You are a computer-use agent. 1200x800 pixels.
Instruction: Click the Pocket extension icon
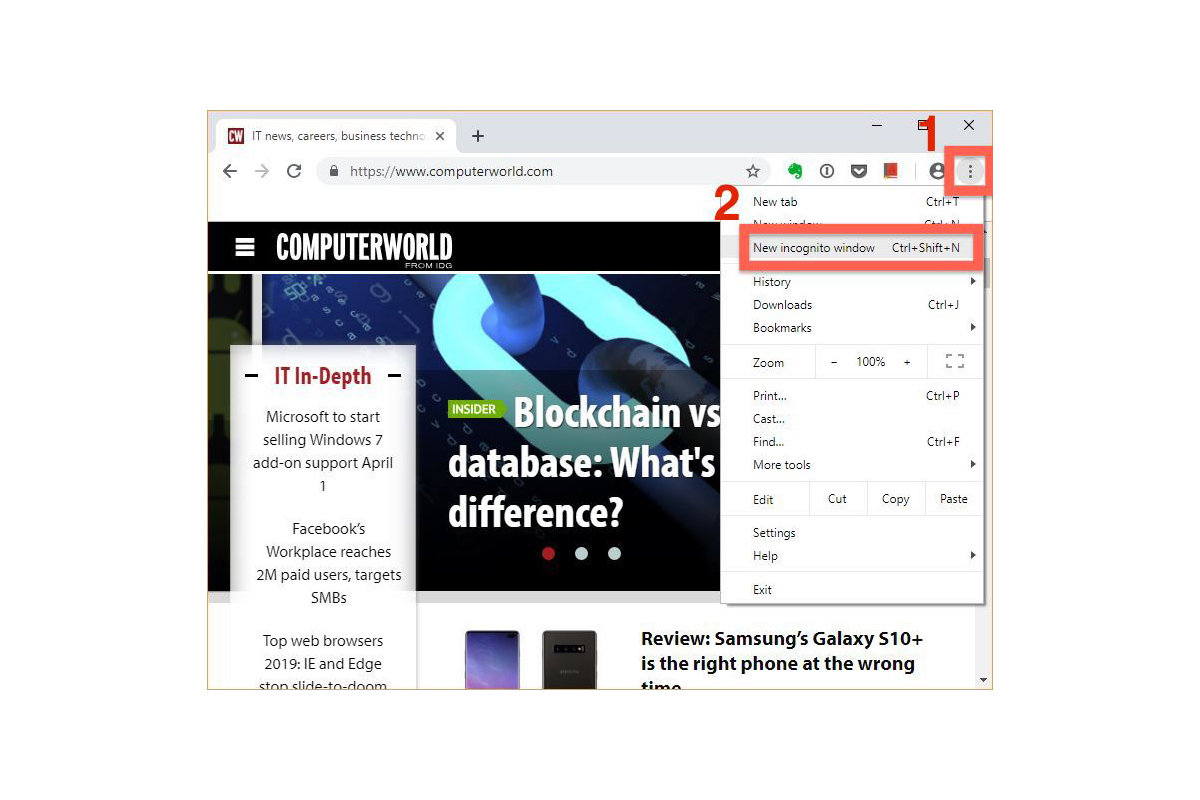tap(859, 171)
